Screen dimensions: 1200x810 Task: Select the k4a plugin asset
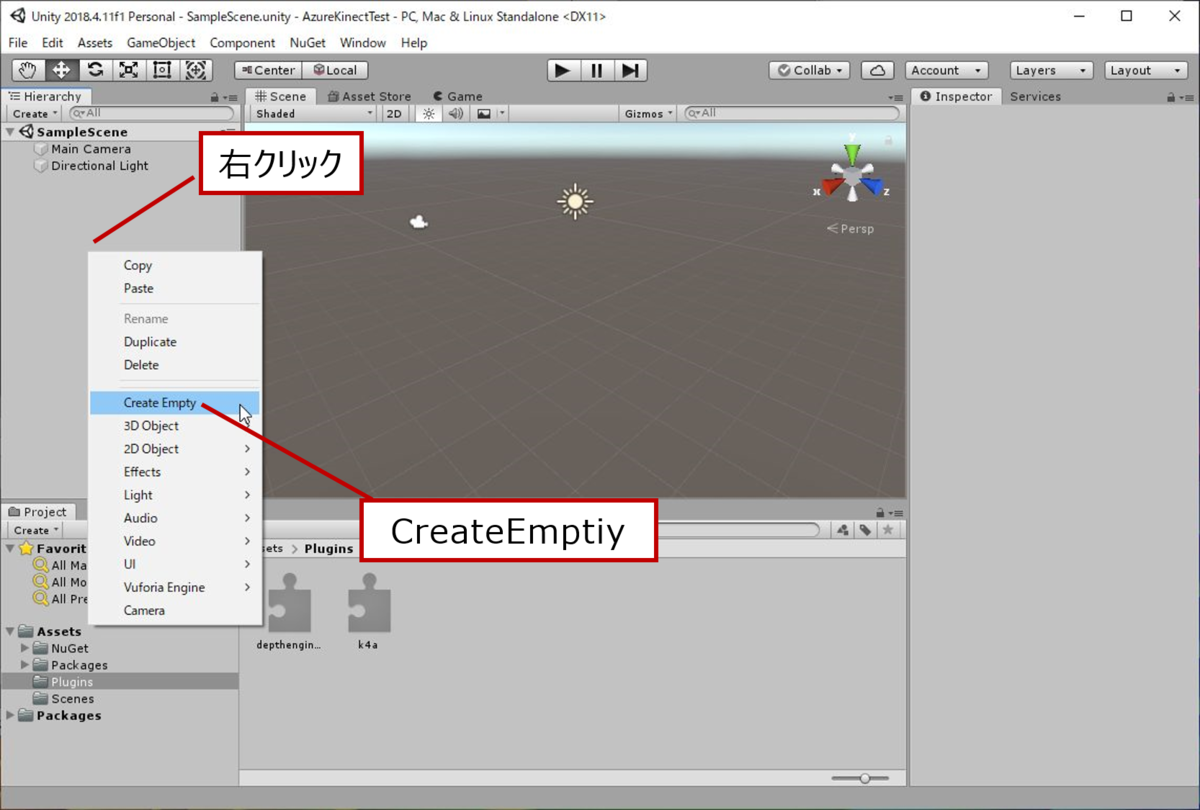(x=368, y=612)
